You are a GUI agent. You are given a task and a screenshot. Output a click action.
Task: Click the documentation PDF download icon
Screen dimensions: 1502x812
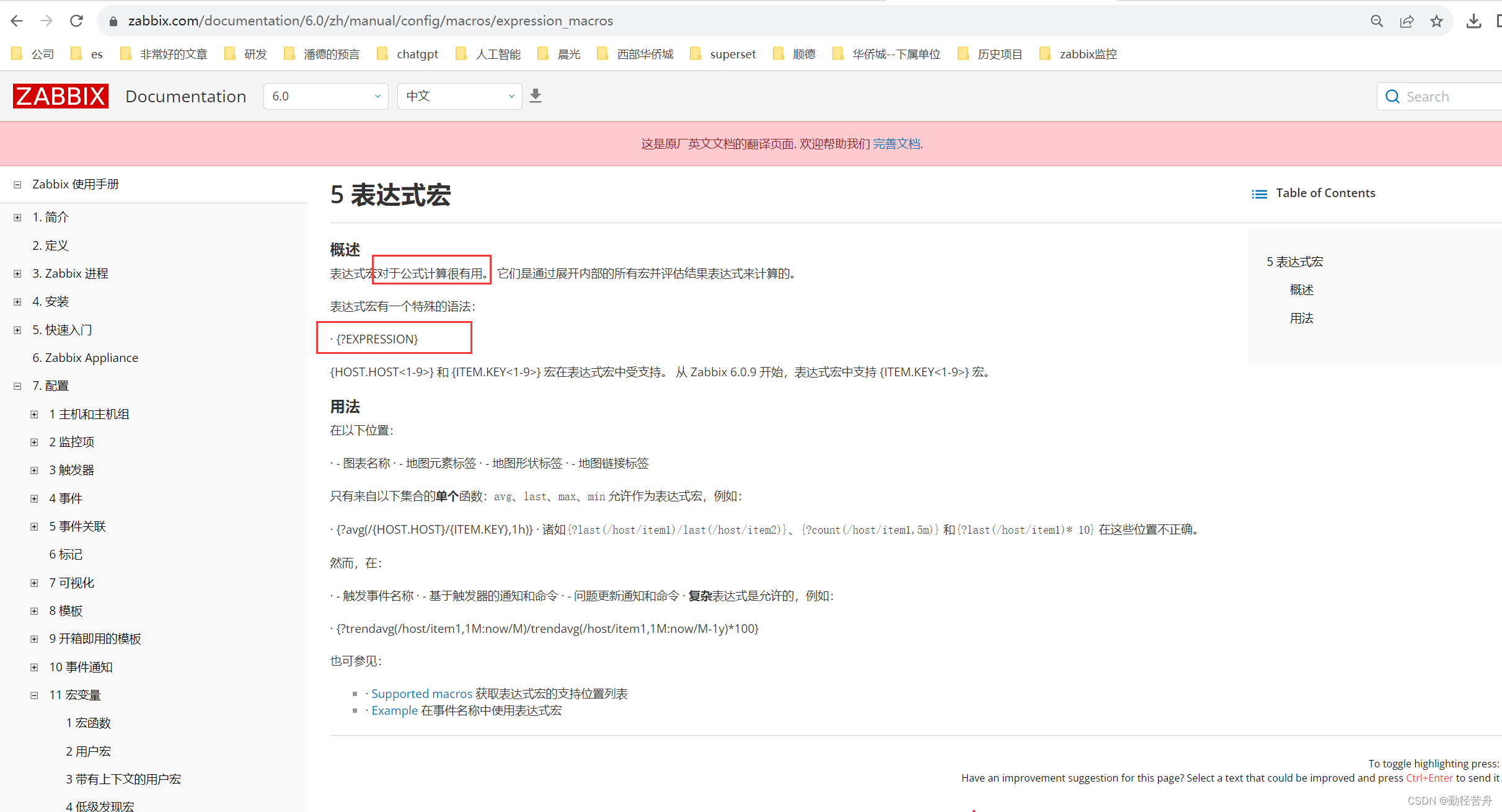(535, 95)
